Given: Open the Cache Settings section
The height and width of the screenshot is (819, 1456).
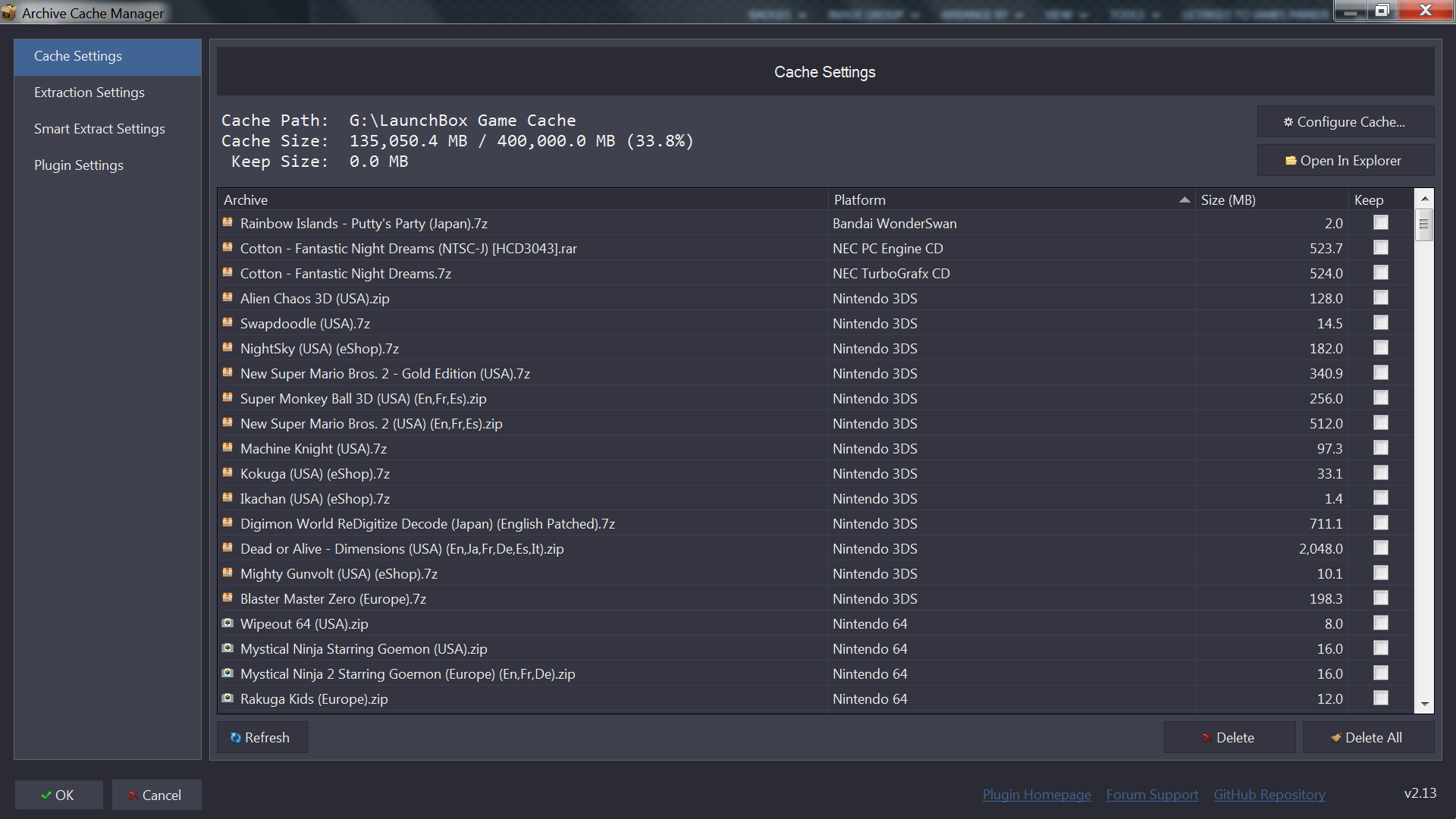Looking at the screenshot, I should (x=108, y=56).
